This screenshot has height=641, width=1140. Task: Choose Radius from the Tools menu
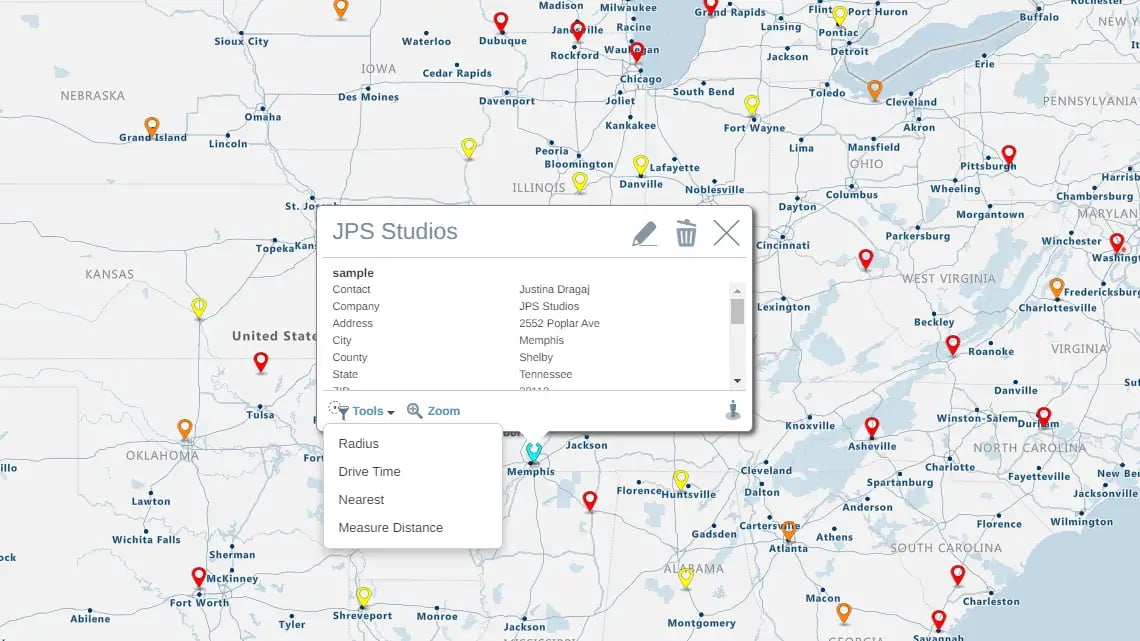coord(358,443)
